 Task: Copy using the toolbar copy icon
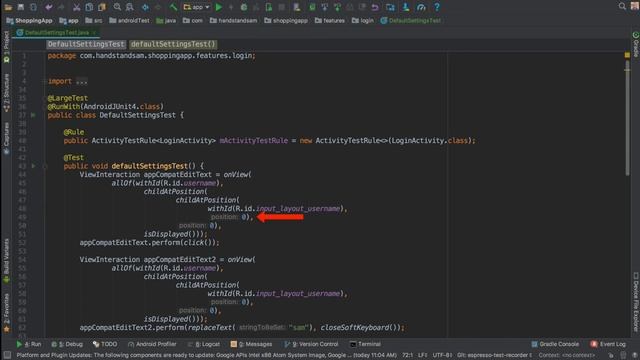click(89, 7)
